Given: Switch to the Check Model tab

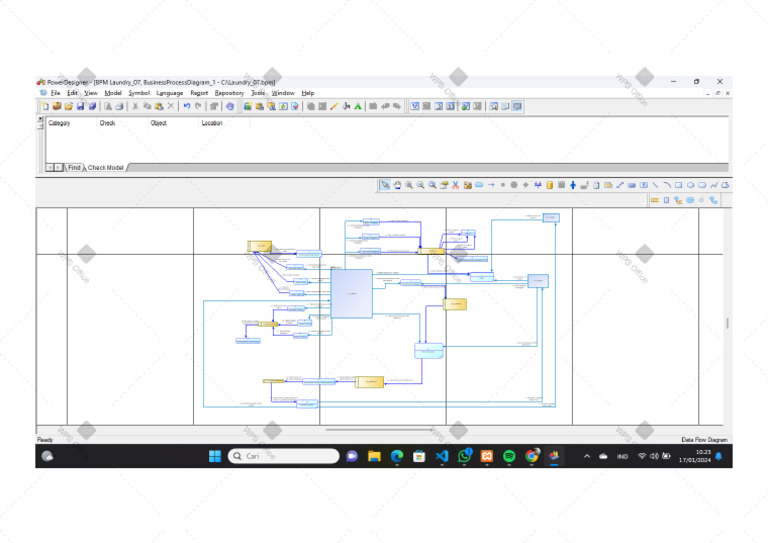Looking at the screenshot, I should [x=106, y=168].
